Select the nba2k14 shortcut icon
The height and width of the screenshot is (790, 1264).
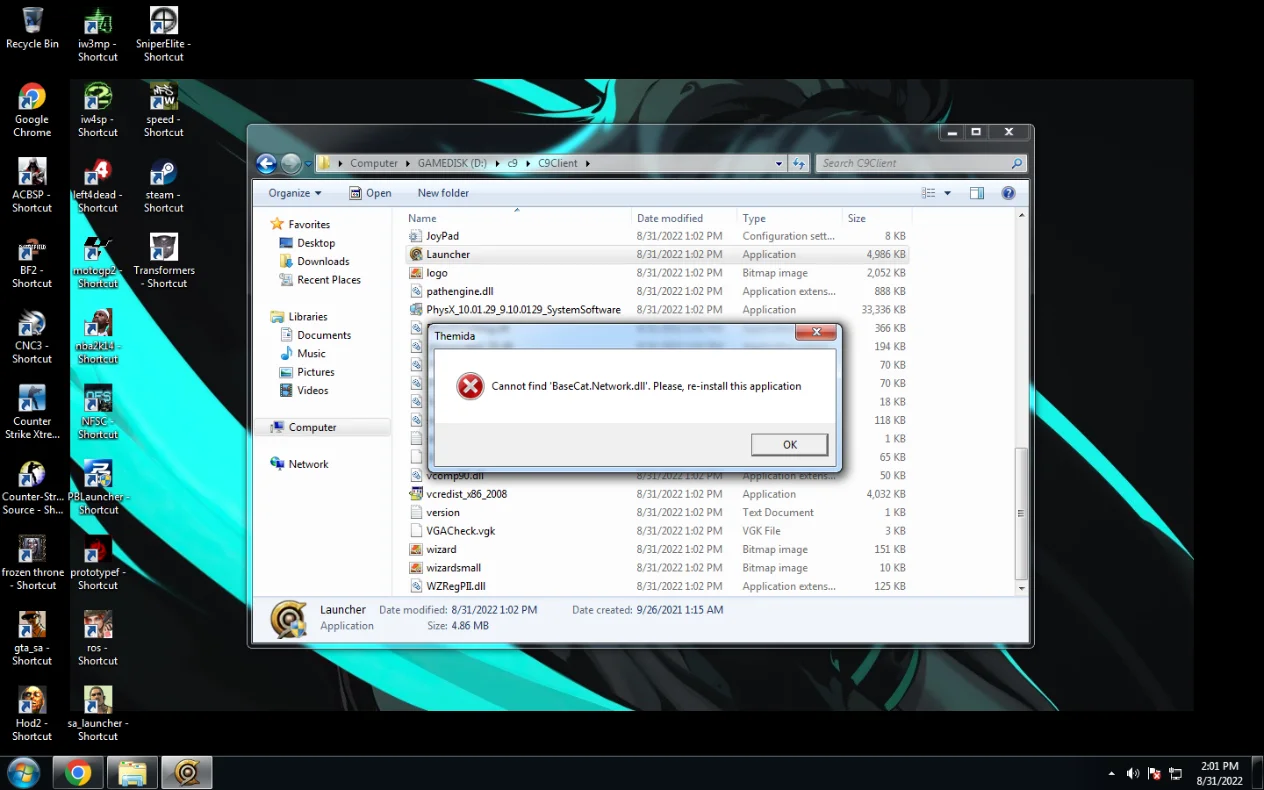pos(98,337)
